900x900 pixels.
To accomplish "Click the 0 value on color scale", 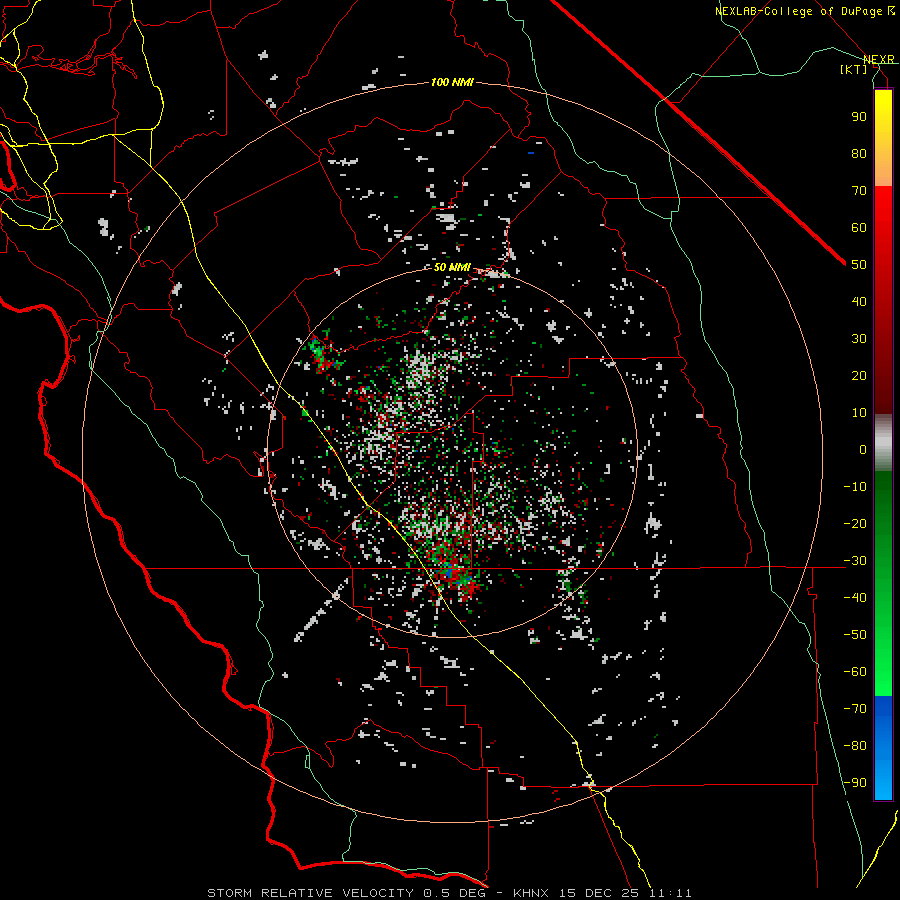I will (x=863, y=449).
